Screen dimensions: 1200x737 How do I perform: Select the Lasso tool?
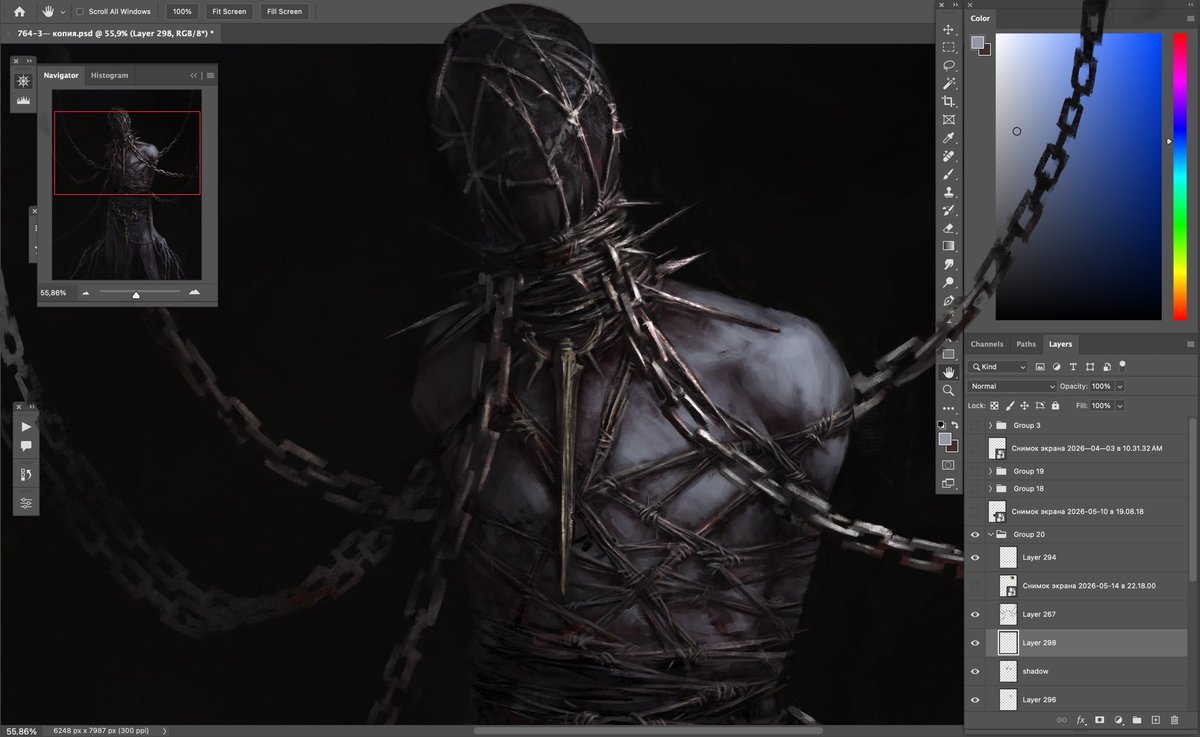[x=949, y=65]
